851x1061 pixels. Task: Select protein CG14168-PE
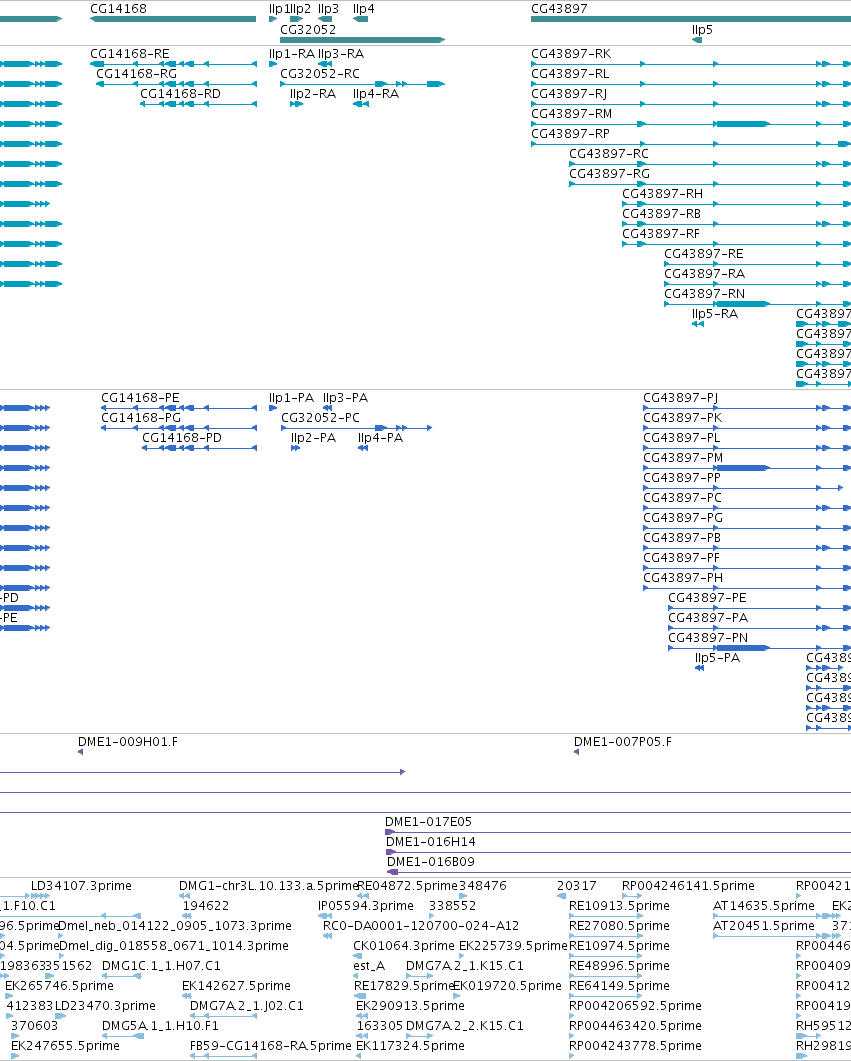tap(140, 398)
